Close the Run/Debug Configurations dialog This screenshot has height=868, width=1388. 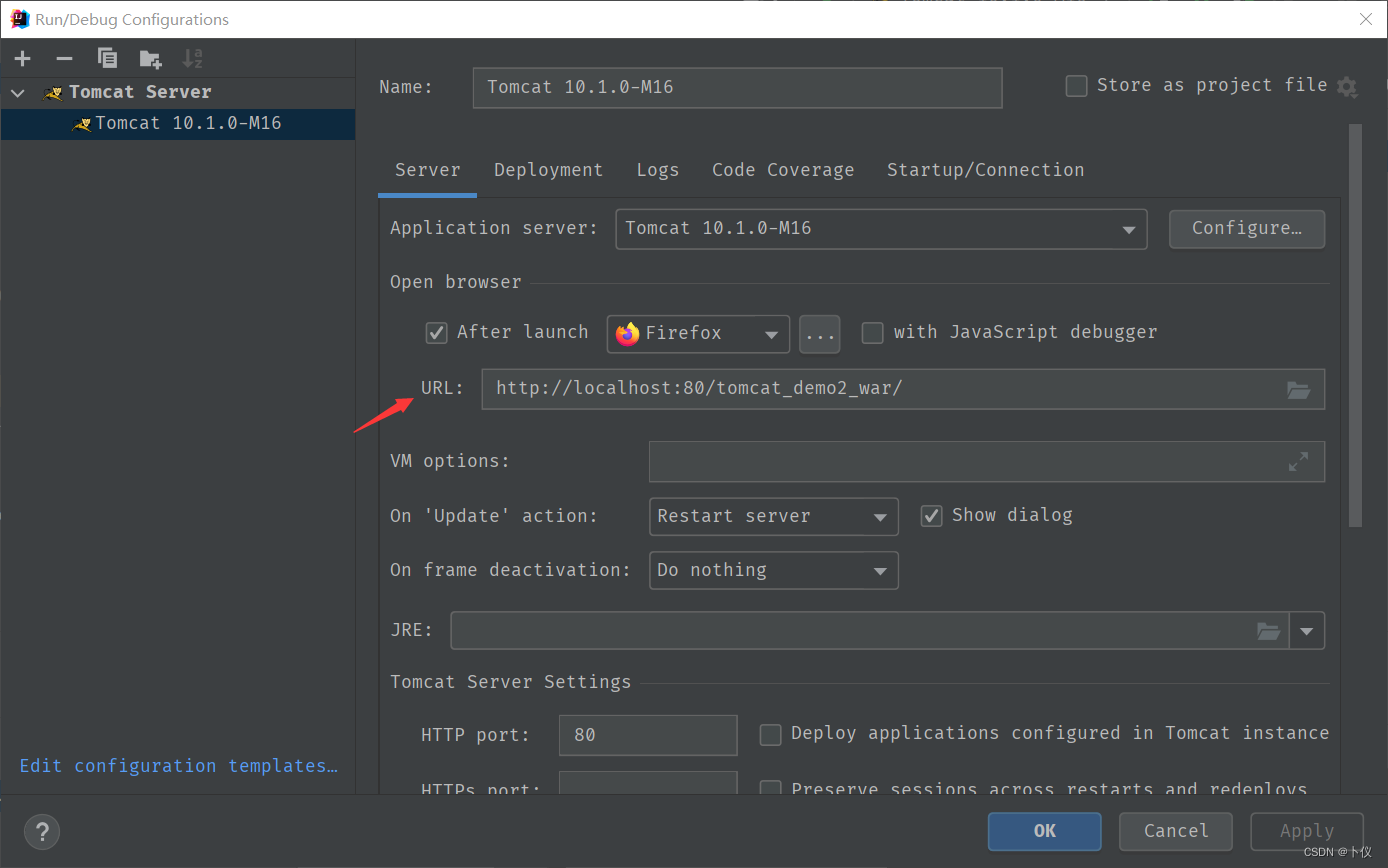pos(1365,19)
